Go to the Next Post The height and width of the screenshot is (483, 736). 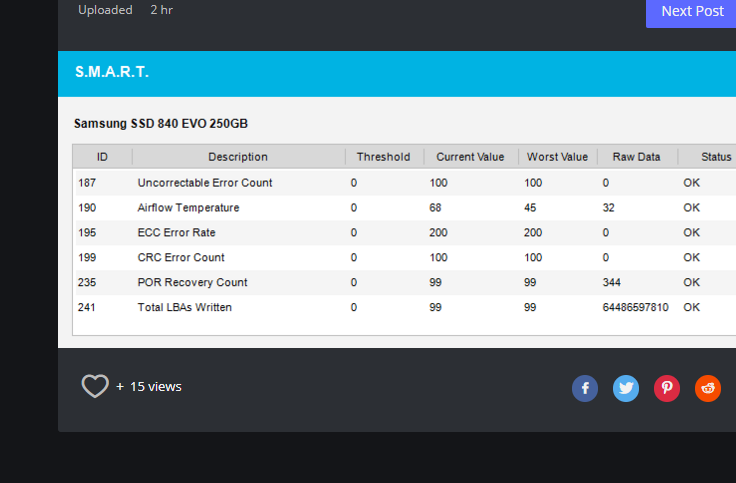point(691,12)
